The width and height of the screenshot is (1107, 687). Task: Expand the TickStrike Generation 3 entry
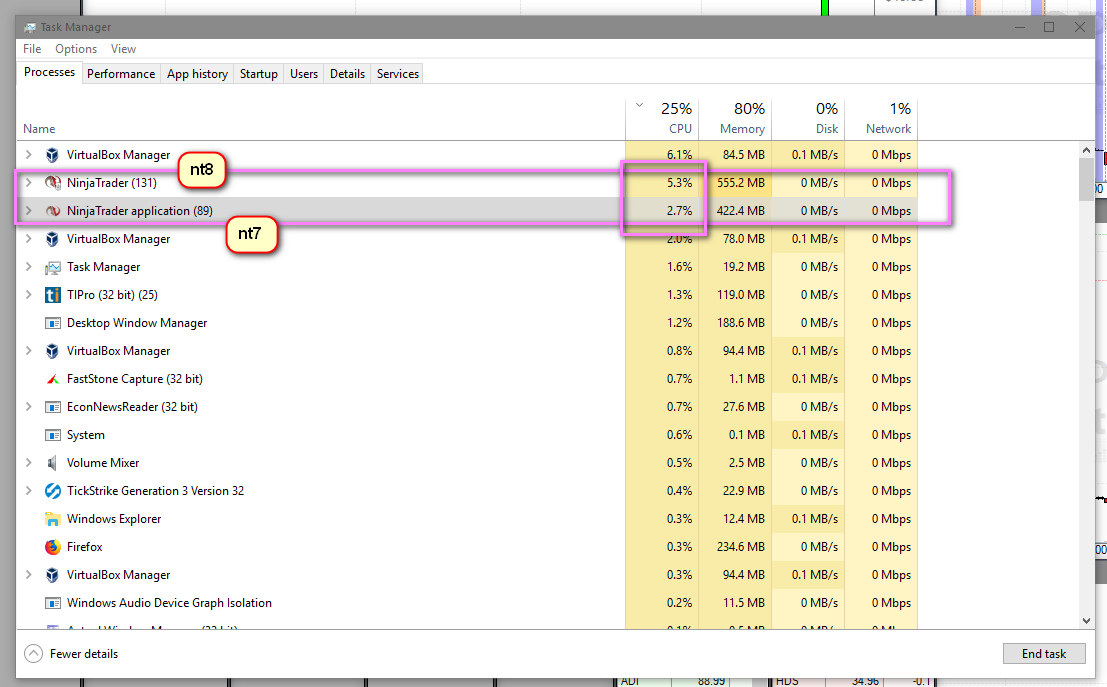click(28, 491)
